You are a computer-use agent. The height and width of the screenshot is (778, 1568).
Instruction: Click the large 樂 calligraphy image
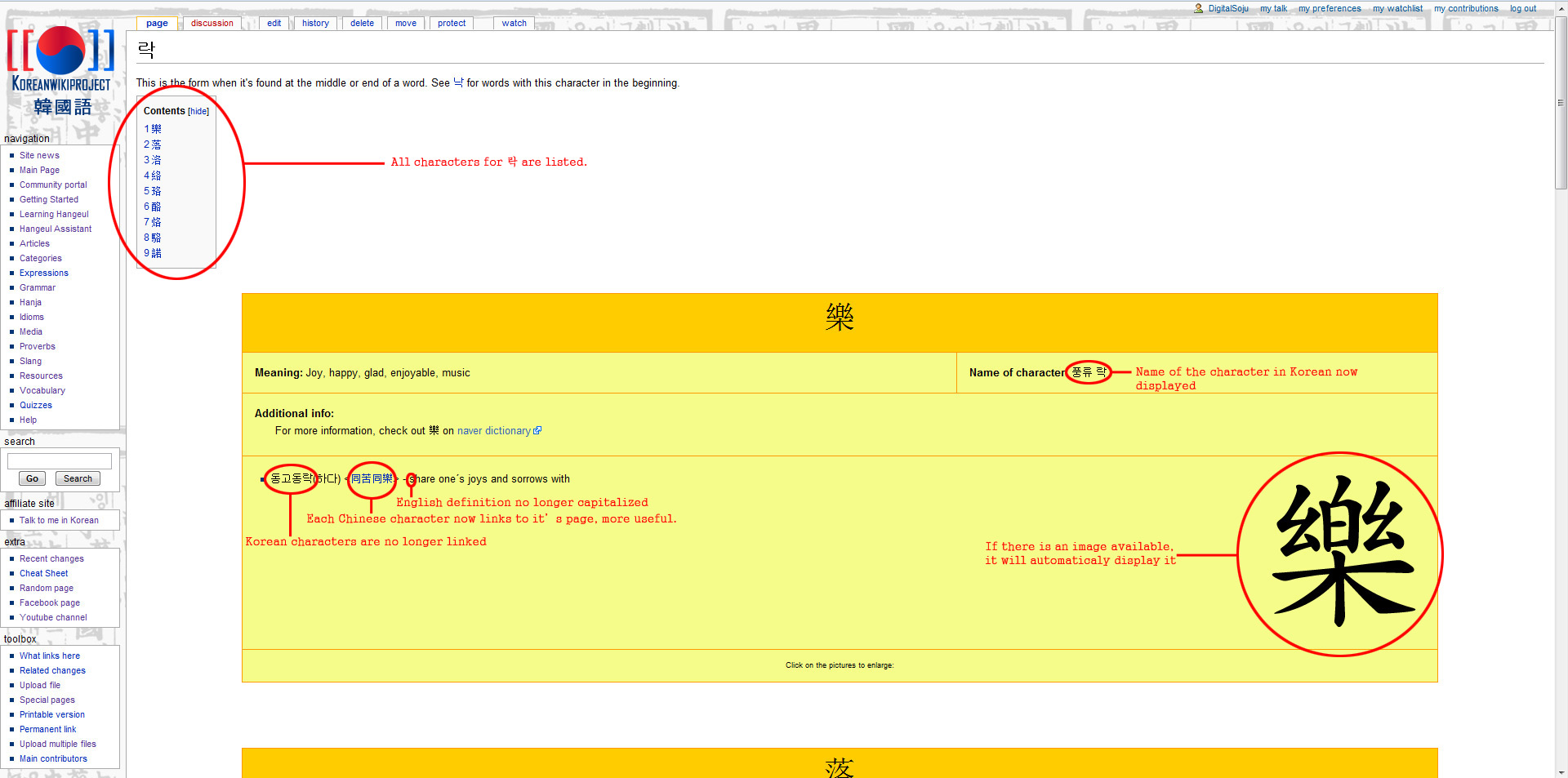click(1339, 554)
